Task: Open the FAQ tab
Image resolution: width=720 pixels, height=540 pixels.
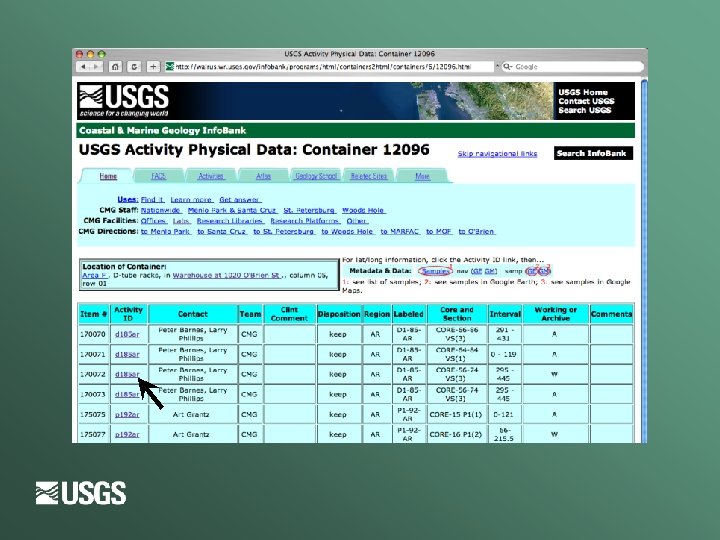Action: click(158, 176)
